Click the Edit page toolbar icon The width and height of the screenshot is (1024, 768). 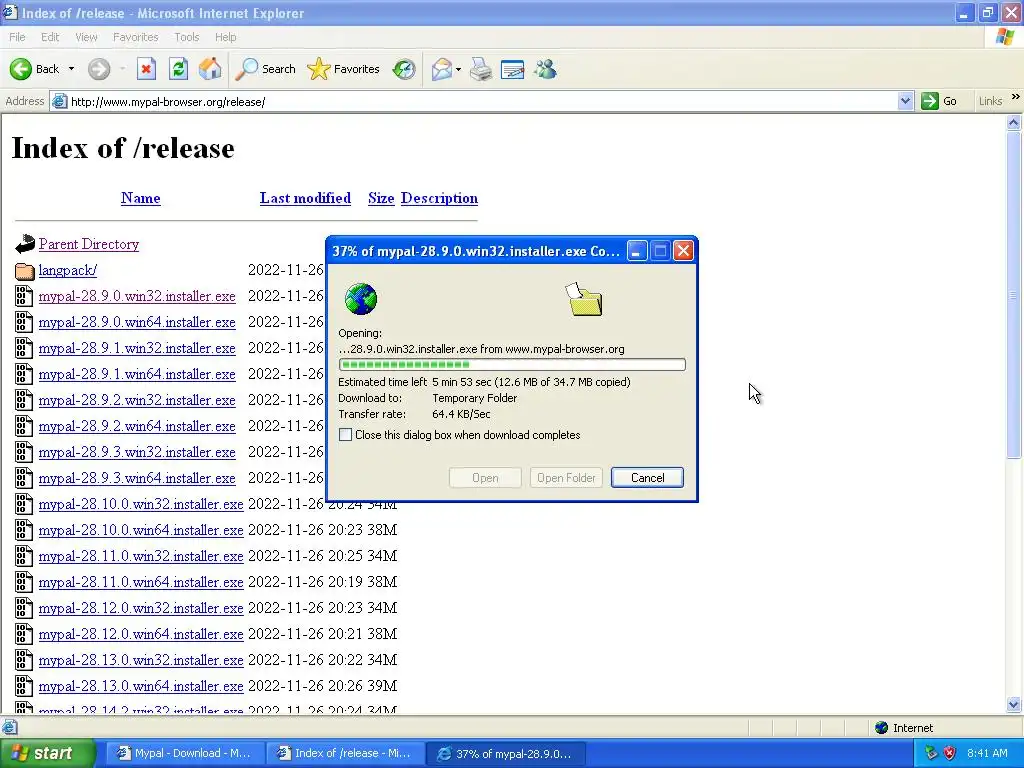pos(513,69)
